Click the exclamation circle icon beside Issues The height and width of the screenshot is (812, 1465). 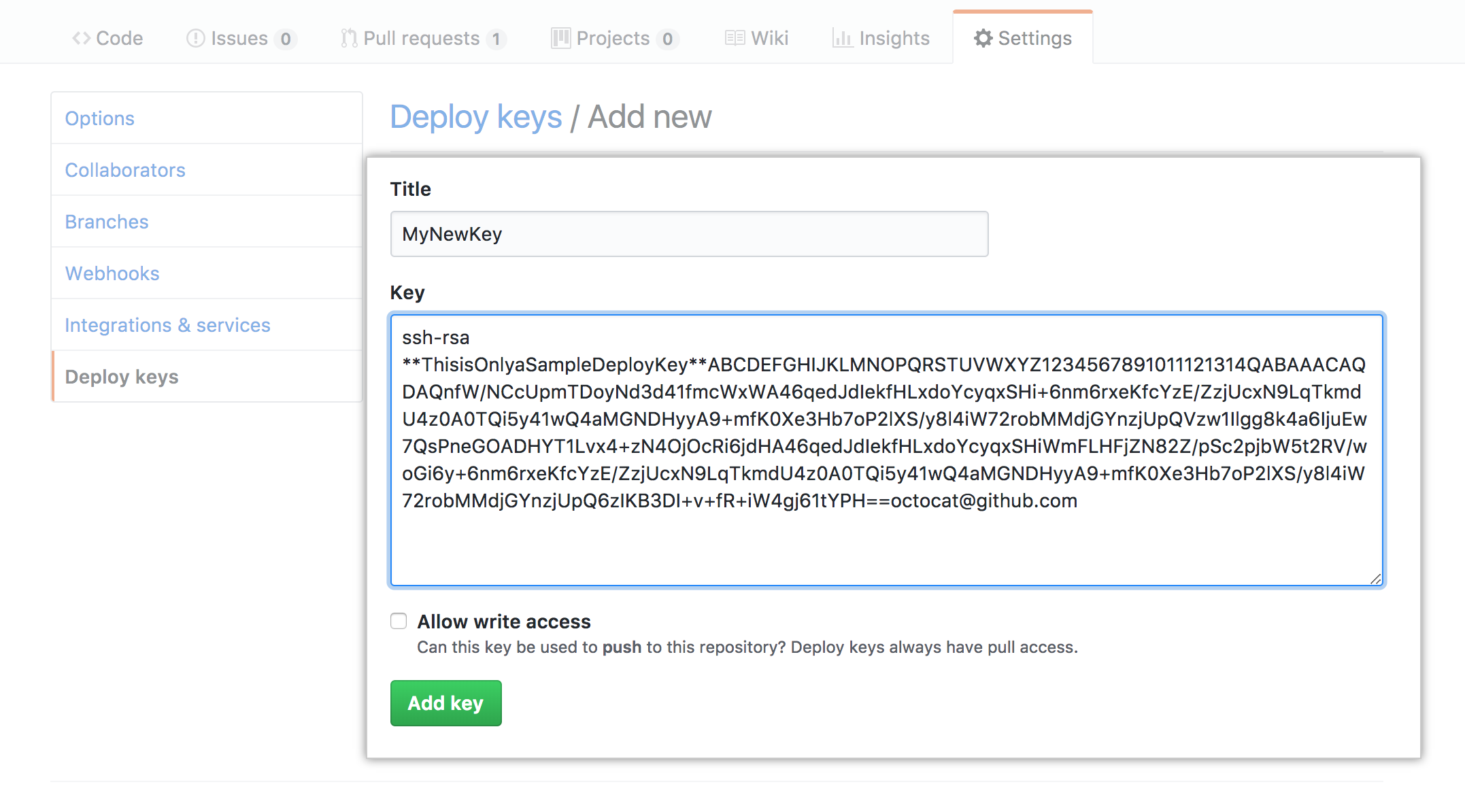[195, 39]
